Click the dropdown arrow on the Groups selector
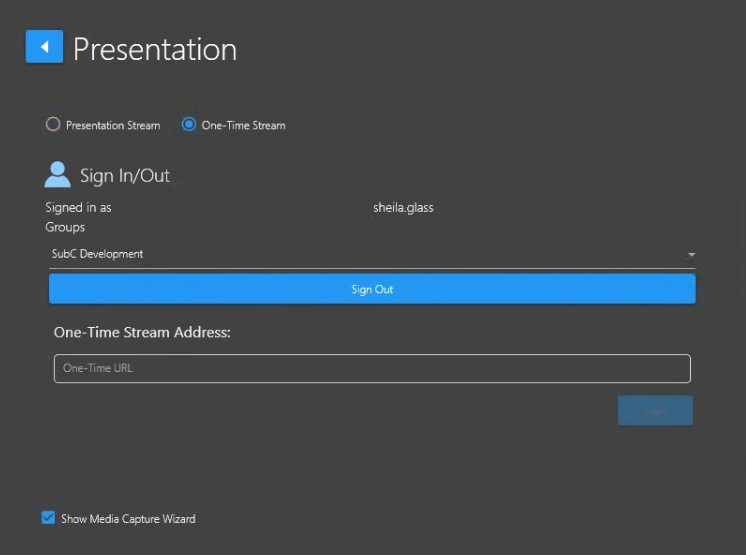 click(x=690, y=255)
